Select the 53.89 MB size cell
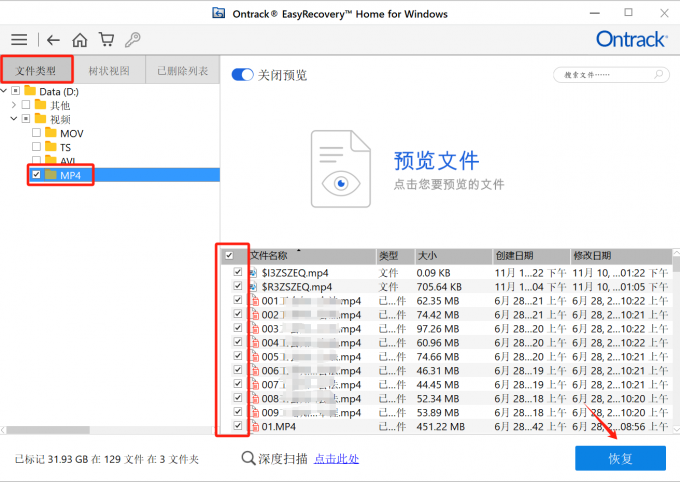This screenshot has height=482, width=680. coord(438,413)
